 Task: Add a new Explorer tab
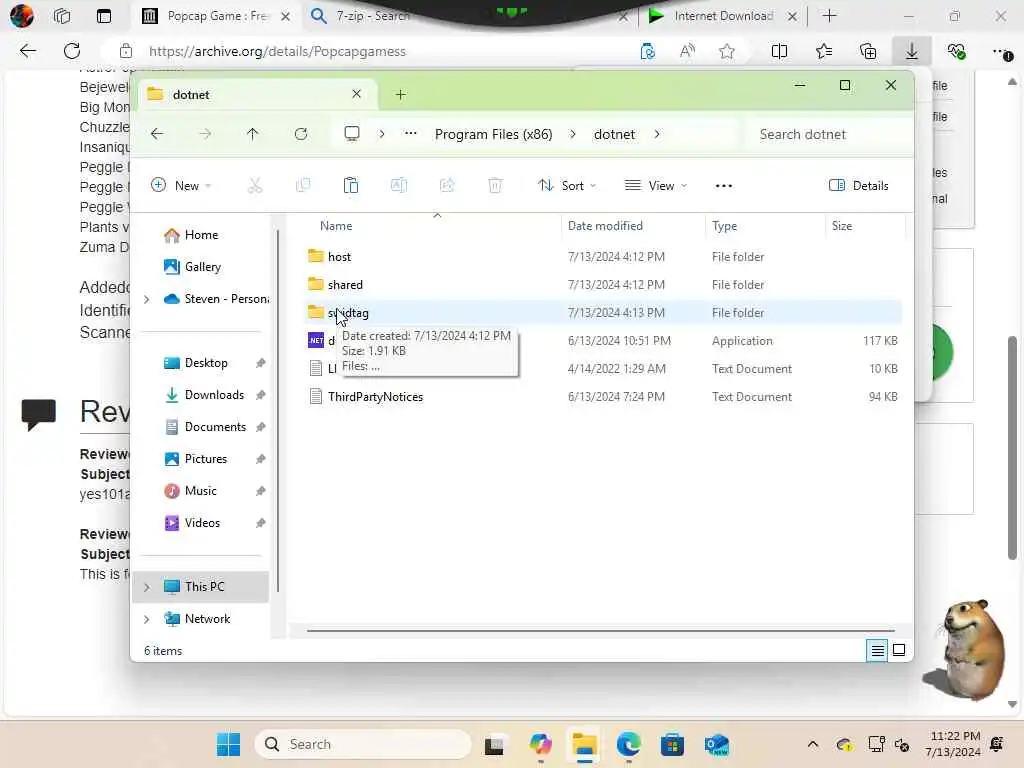pos(400,95)
